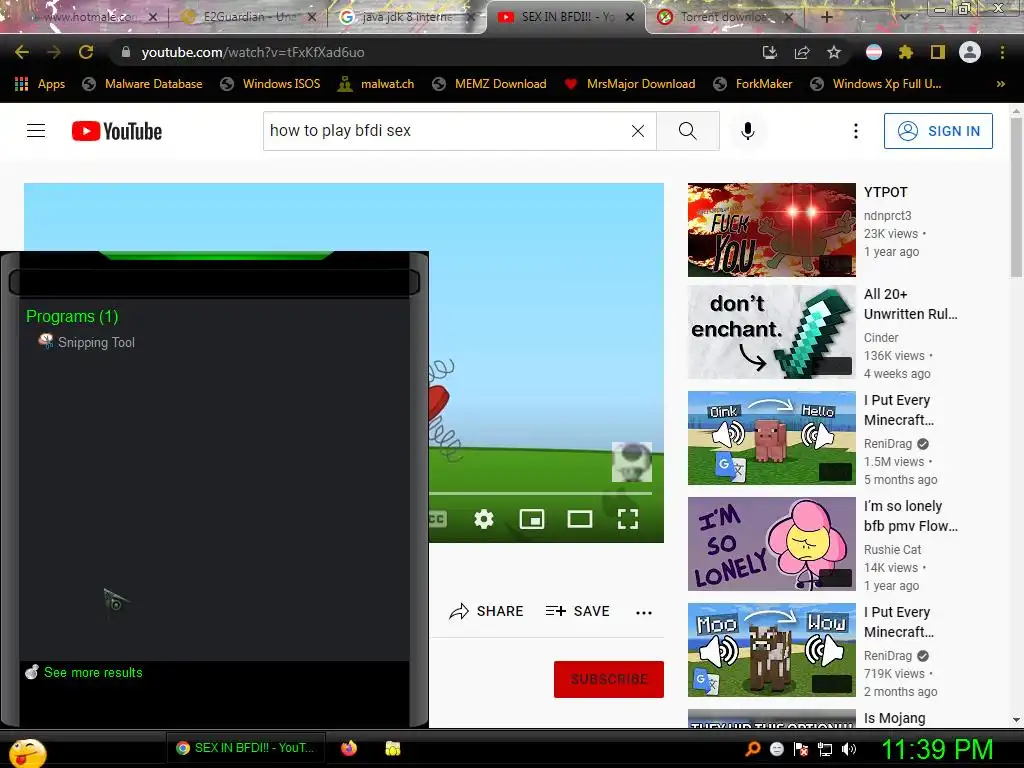The width and height of the screenshot is (1024, 768).
Task: Clear the search text with the X
Action: tap(638, 131)
